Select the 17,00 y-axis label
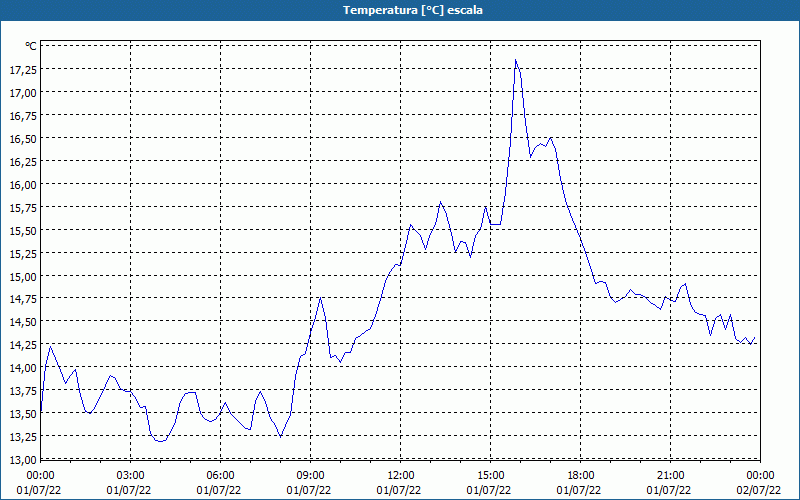800x500 pixels. click(23, 93)
